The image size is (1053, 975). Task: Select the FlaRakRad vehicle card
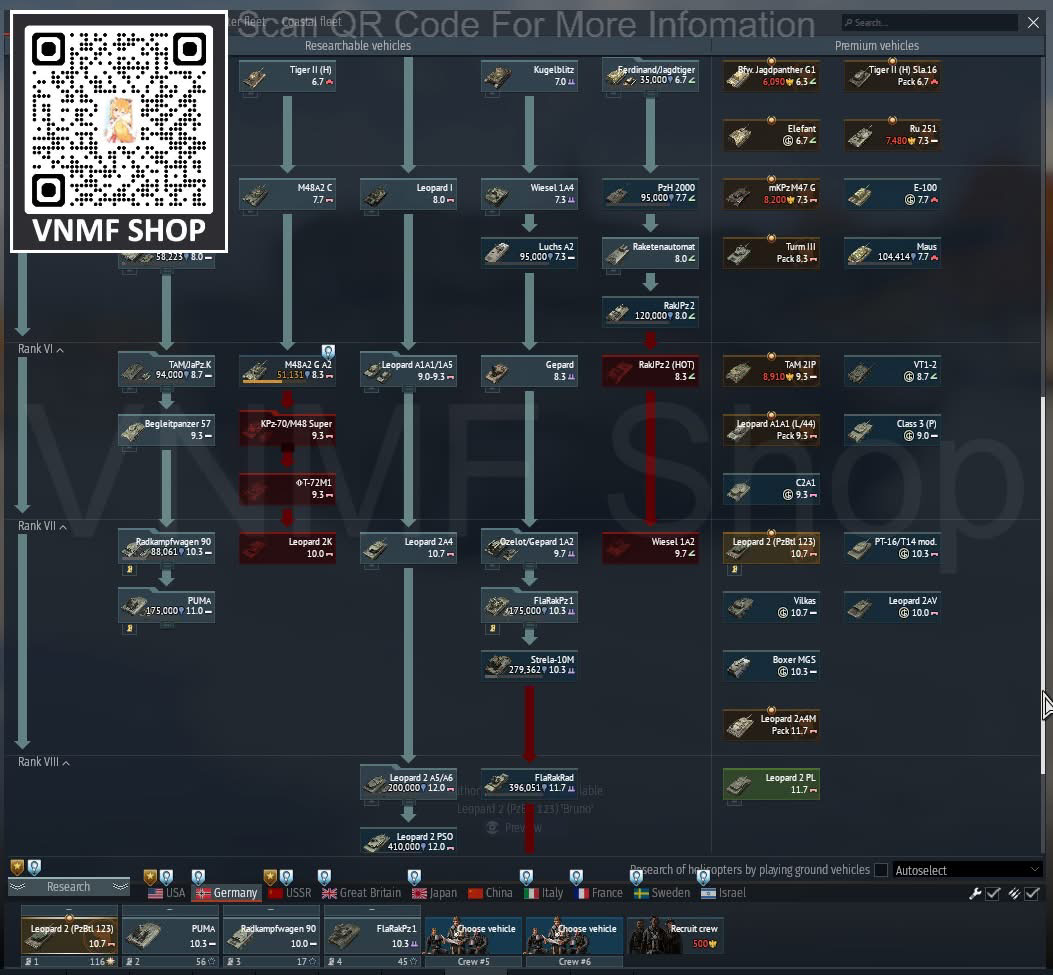[529, 784]
